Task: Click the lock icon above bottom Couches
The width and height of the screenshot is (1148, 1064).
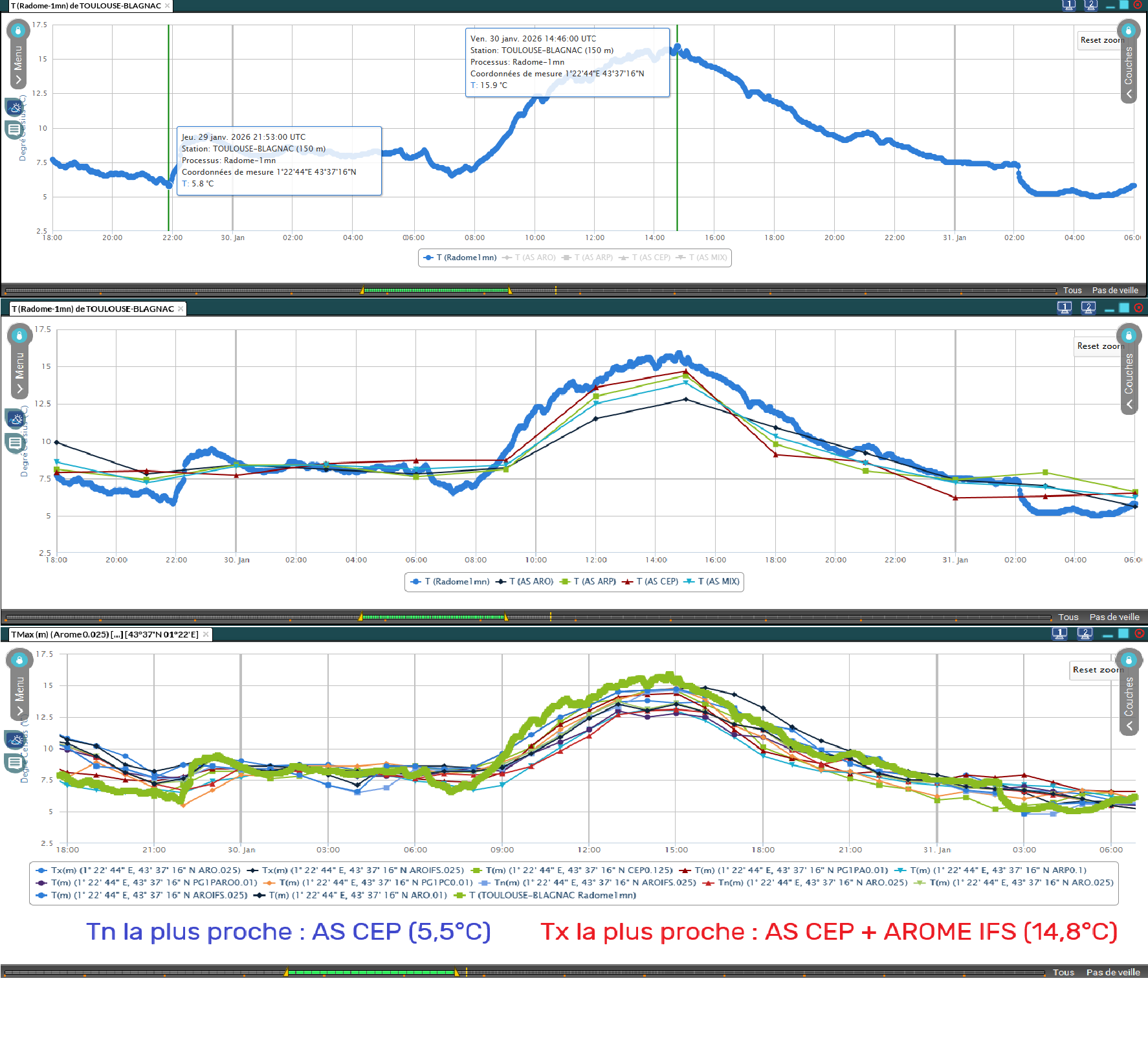Action: tap(1129, 659)
